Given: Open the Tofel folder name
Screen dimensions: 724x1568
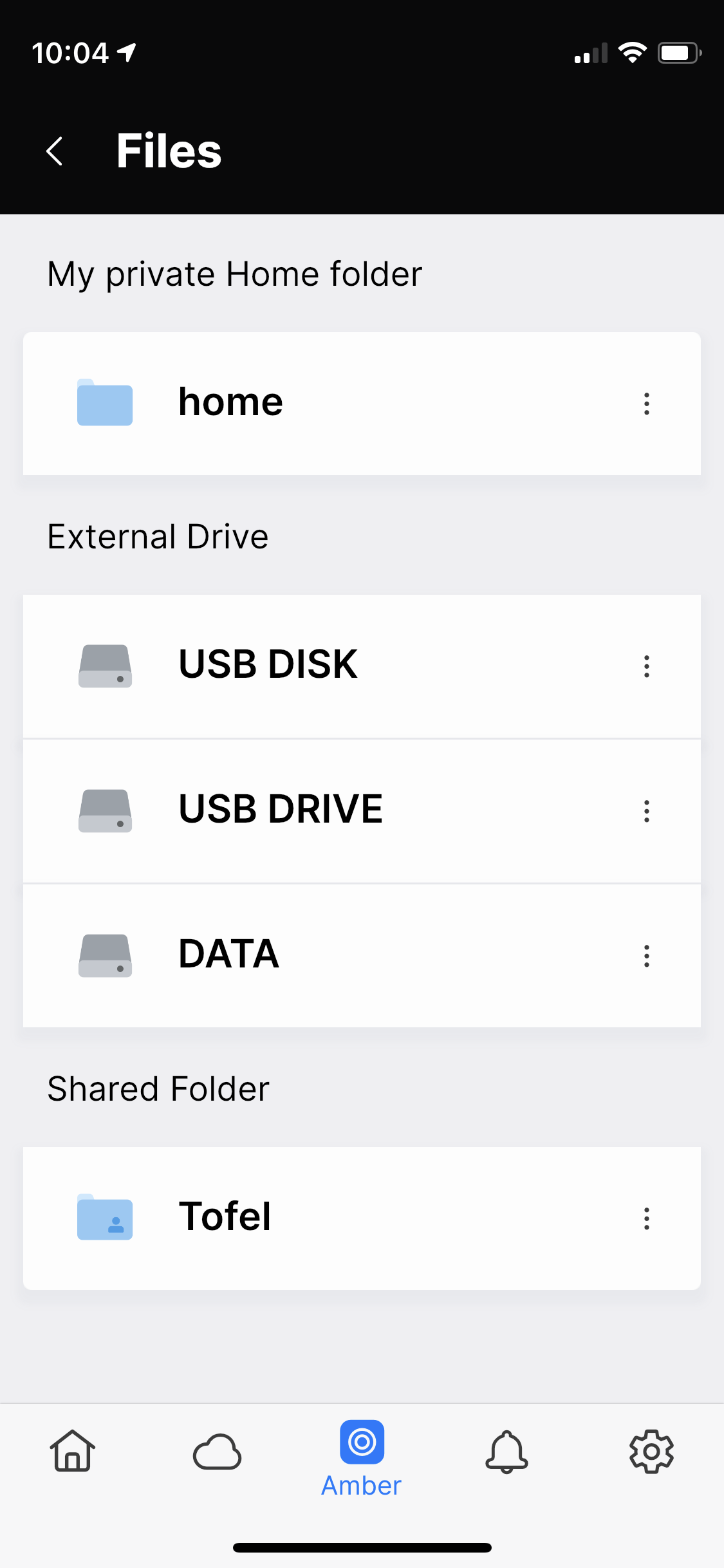Looking at the screenshot, I should point(225,1216).
